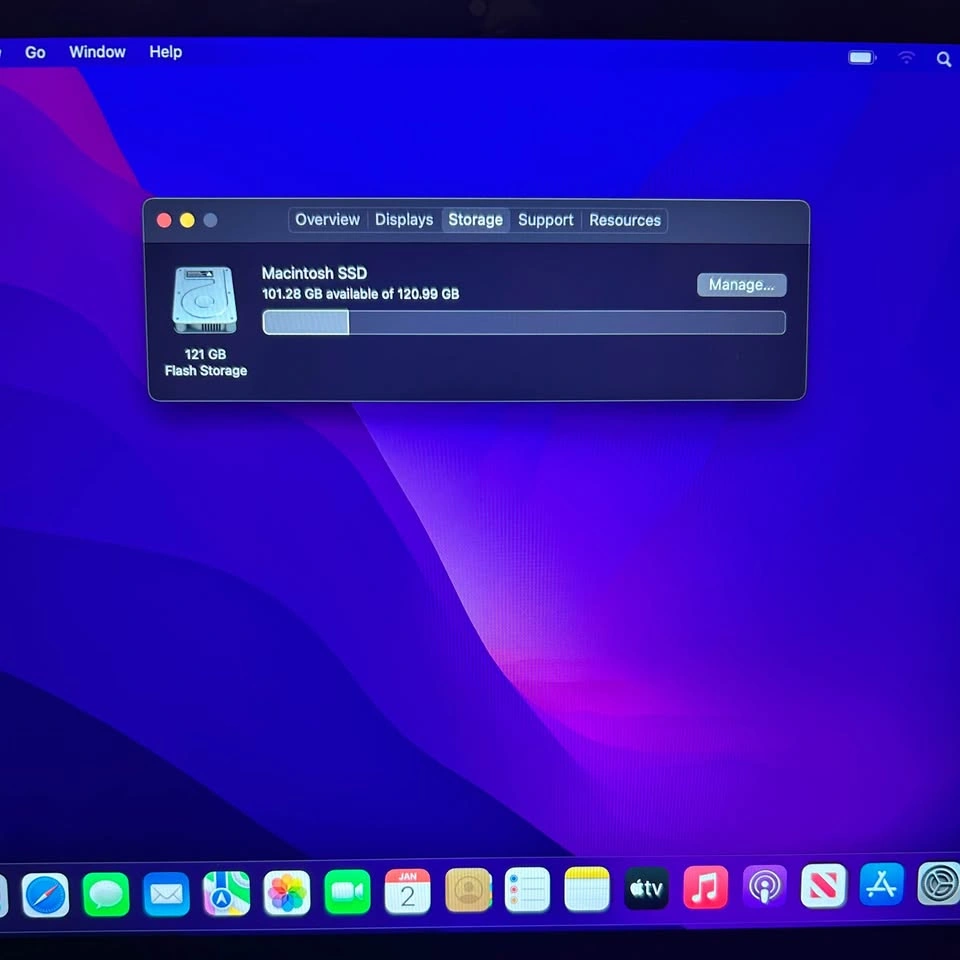Image resolution: width=960 pixels, height=960 pixels.
Task: Launch Safari from the dock
Action: (x=45, y=894)
